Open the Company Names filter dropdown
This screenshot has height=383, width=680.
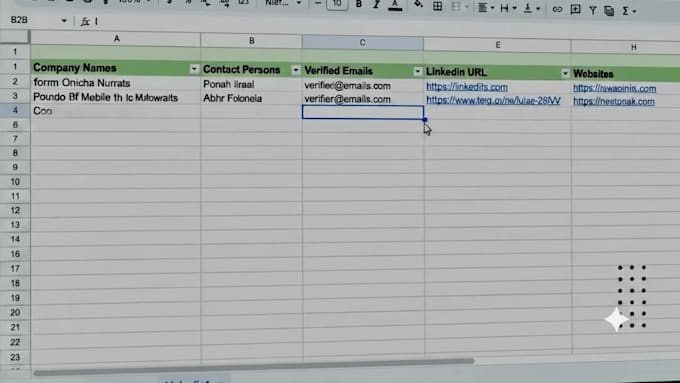click(x=194, y=69)
